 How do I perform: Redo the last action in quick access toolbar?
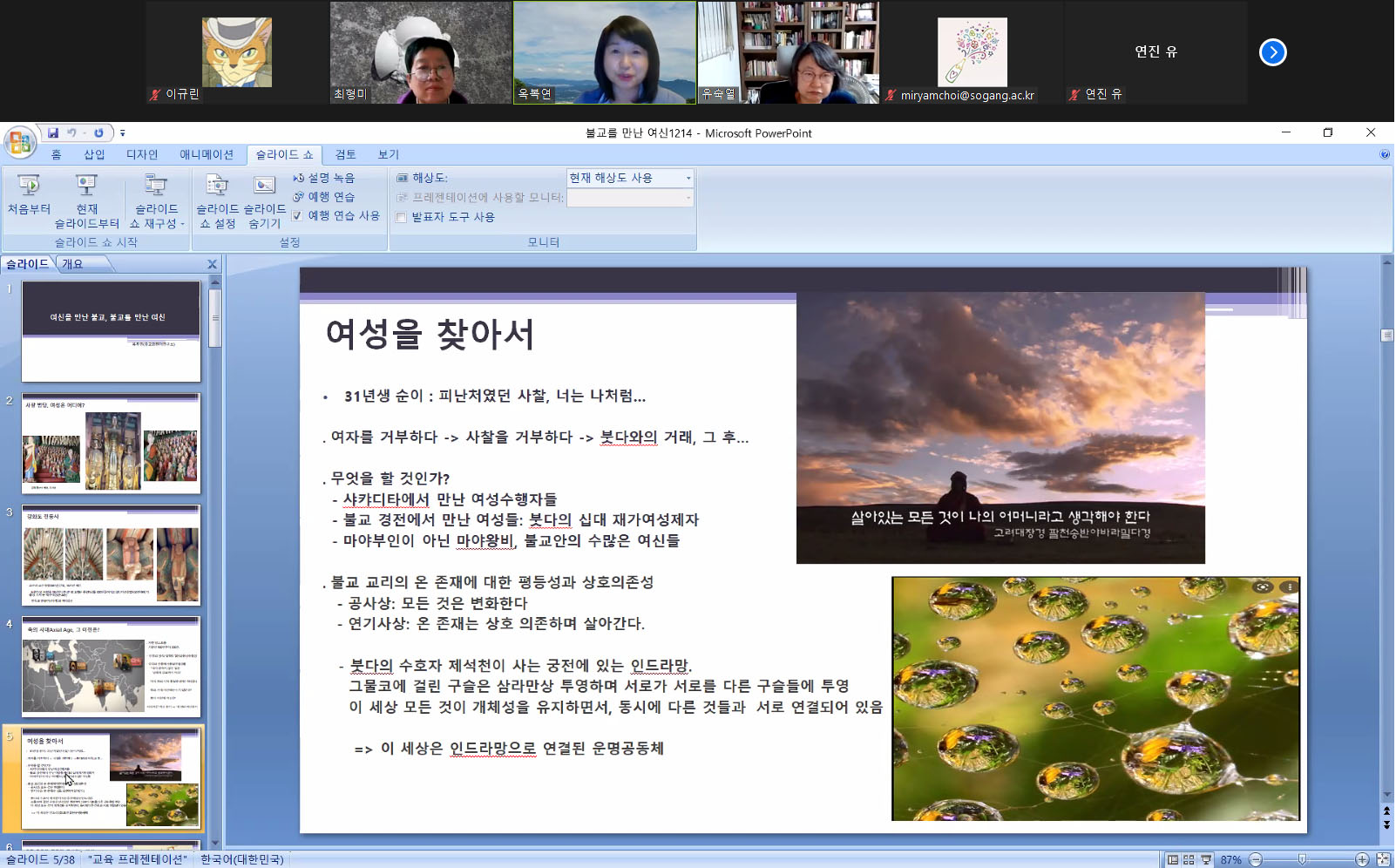coord(98,132)
